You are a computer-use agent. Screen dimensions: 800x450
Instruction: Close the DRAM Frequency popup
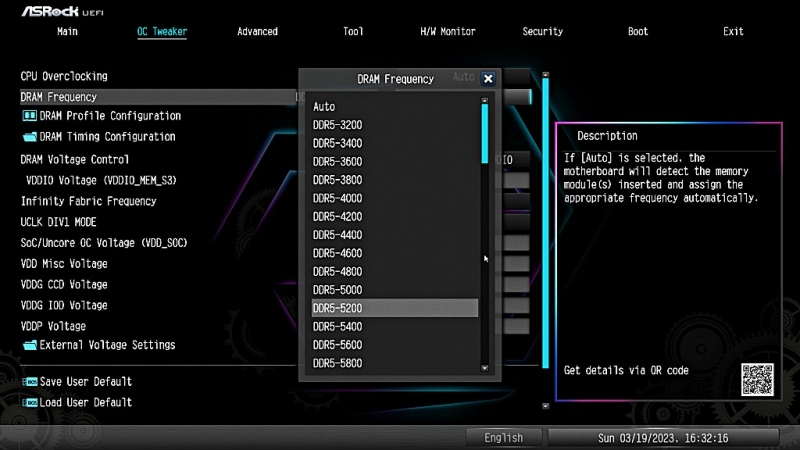(x=488, y=79)
